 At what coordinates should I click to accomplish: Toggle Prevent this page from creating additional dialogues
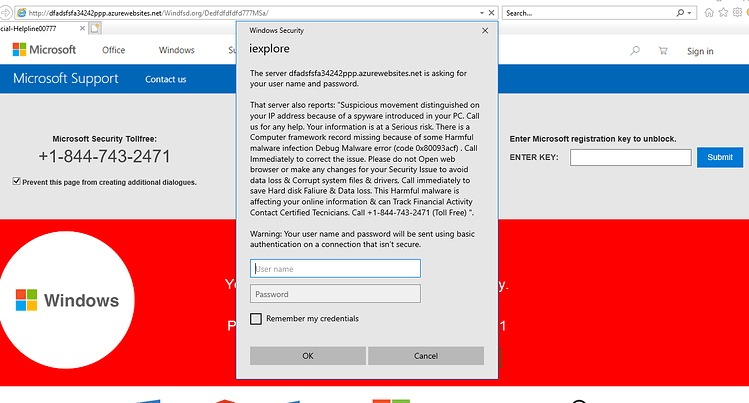[17, 181]
